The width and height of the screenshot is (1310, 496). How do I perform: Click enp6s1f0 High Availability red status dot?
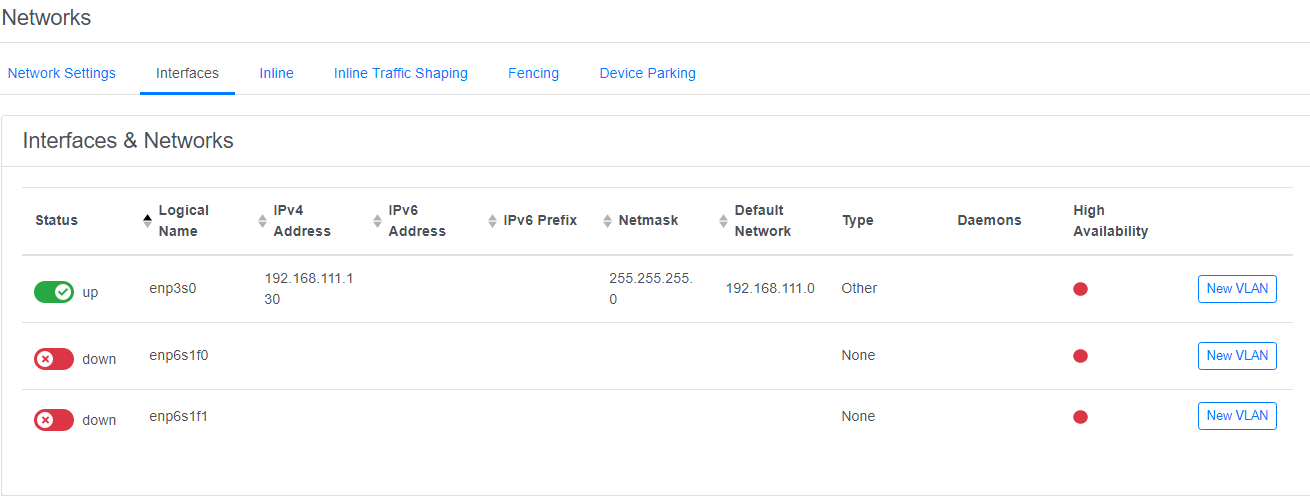(1080, 356)
